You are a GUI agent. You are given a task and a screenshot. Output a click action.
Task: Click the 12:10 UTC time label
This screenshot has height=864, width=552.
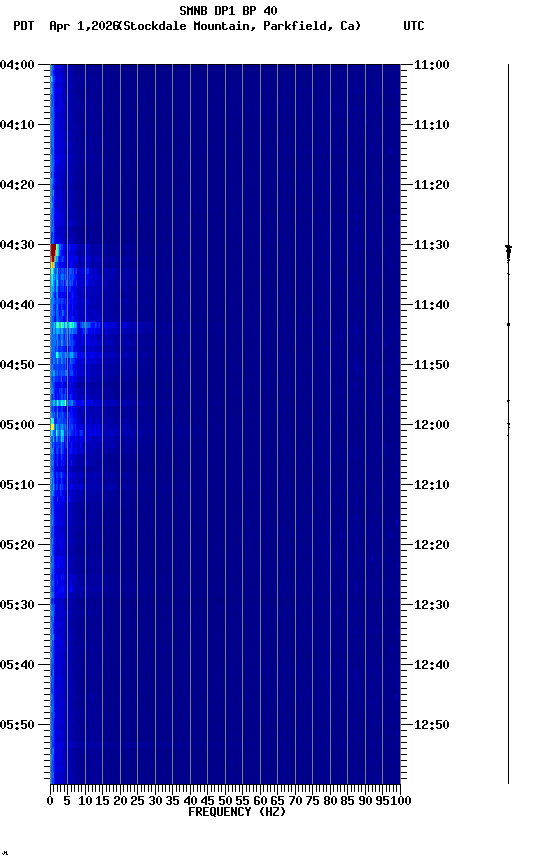431,485
